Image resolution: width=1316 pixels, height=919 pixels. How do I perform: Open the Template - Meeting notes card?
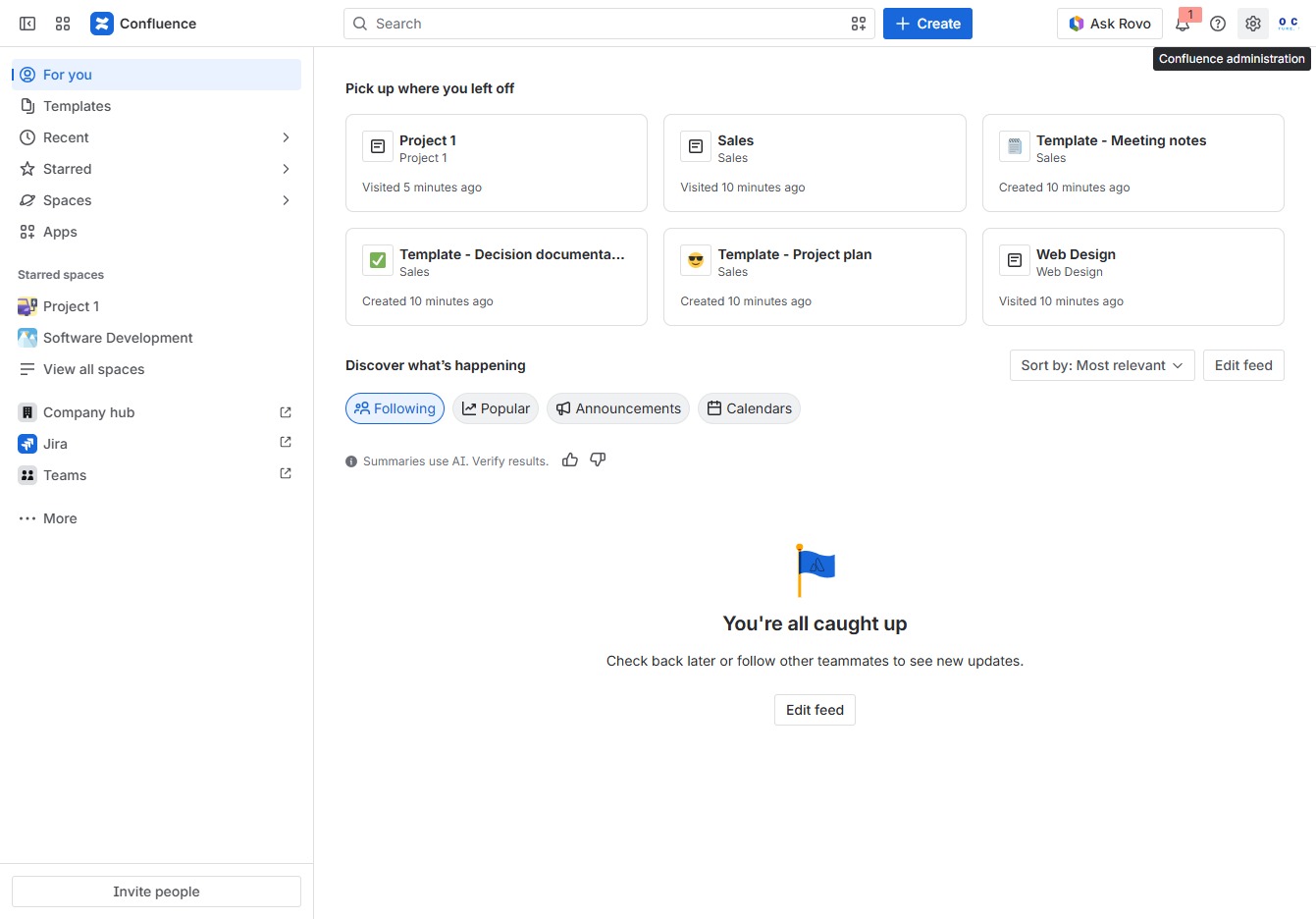click(1133, 163)
